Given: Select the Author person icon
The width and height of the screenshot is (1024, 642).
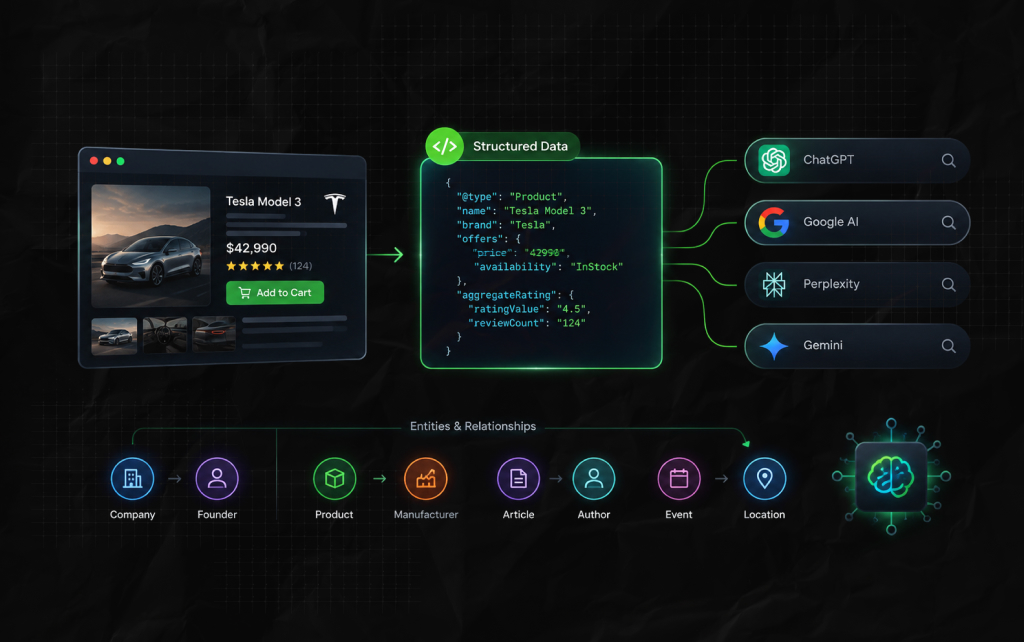Looking at the screenshot, I should [594, 479].
